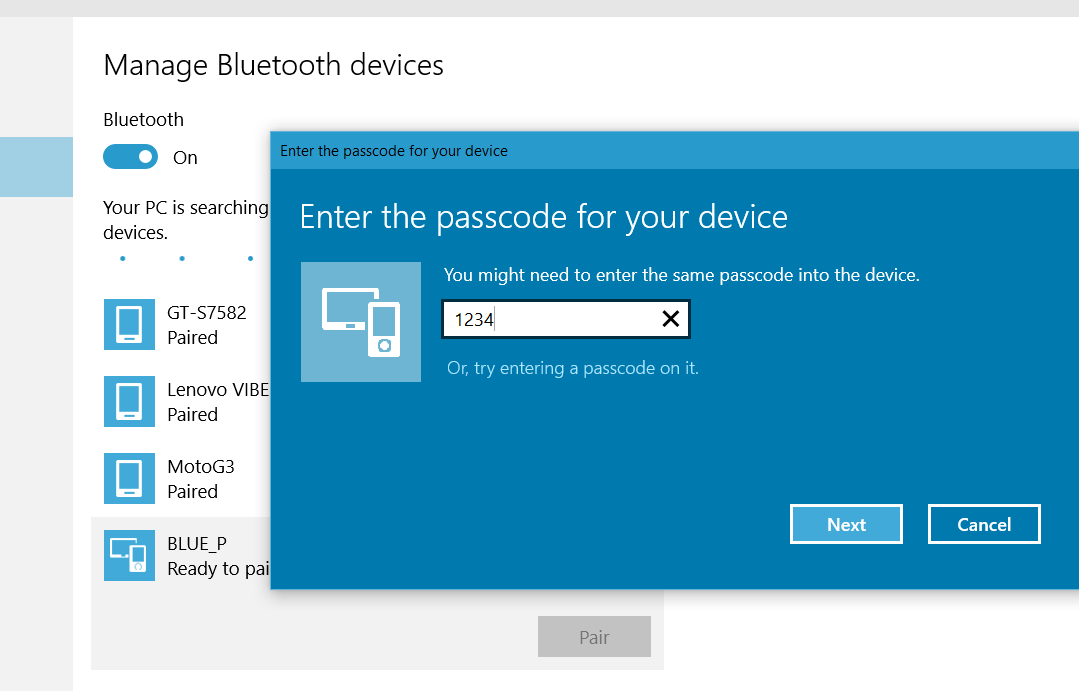Click the grayed-out Pair button

(594, 637)
